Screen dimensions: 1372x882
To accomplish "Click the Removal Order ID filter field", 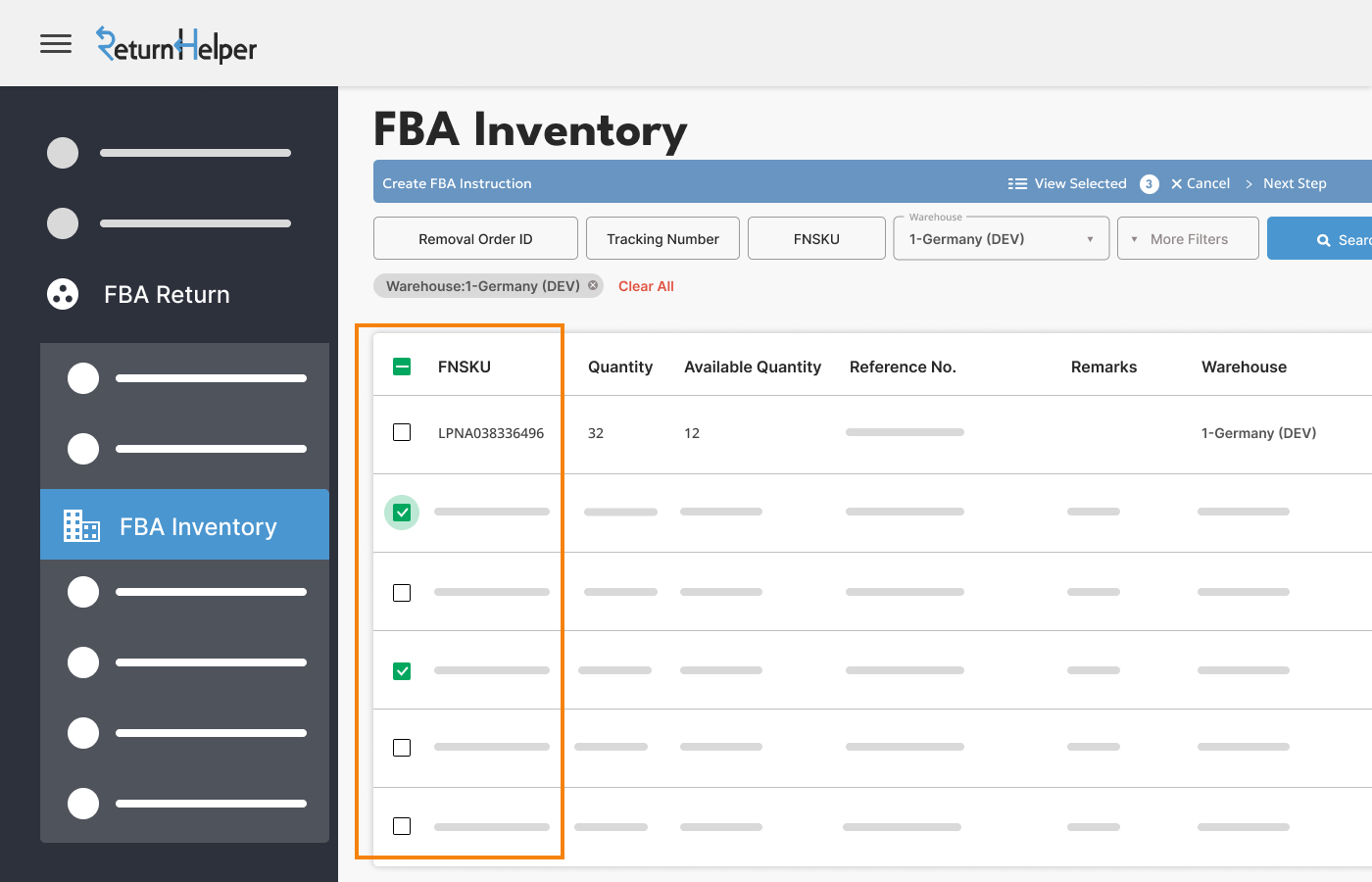I will click(475, 239).
